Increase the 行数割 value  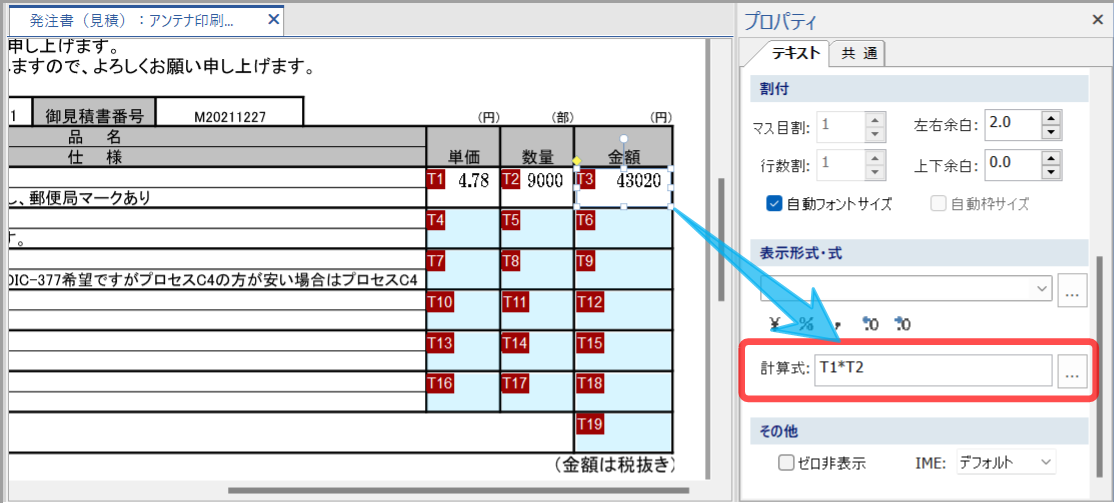(875, 158)
